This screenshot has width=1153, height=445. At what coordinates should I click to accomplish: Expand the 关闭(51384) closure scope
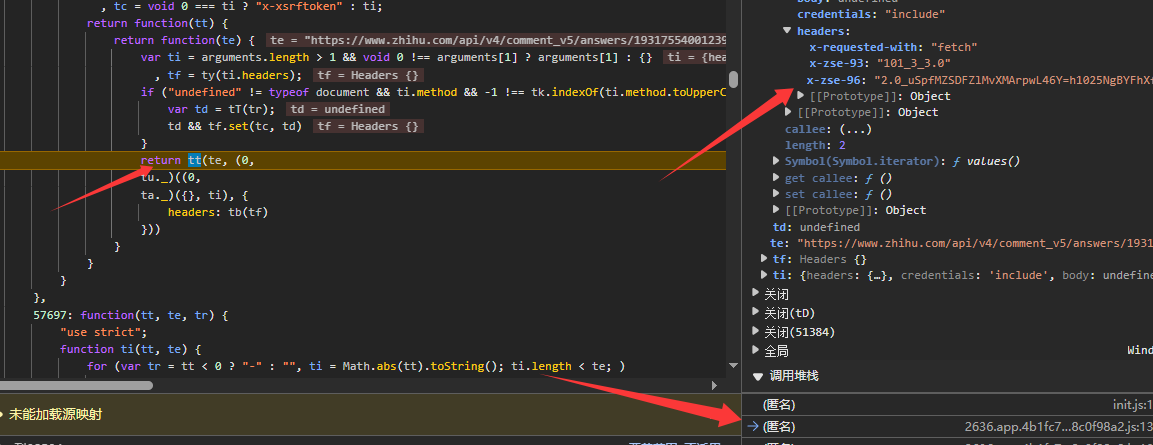coord(757,332)
